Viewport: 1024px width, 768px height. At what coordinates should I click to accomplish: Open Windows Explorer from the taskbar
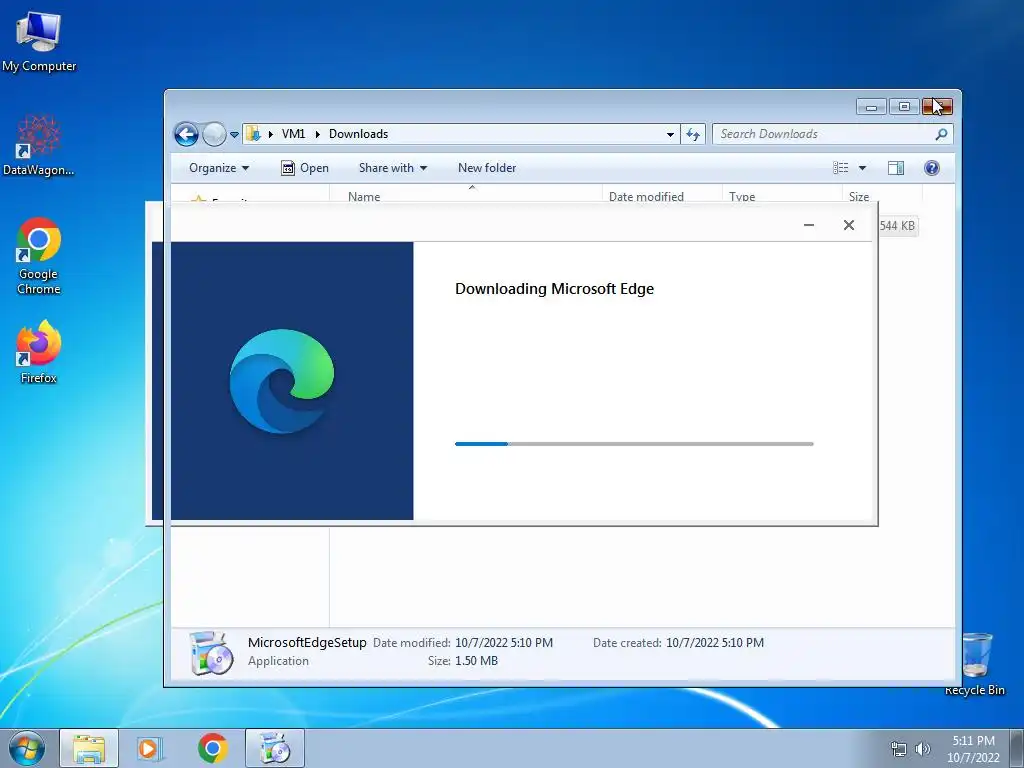(89, 748)
